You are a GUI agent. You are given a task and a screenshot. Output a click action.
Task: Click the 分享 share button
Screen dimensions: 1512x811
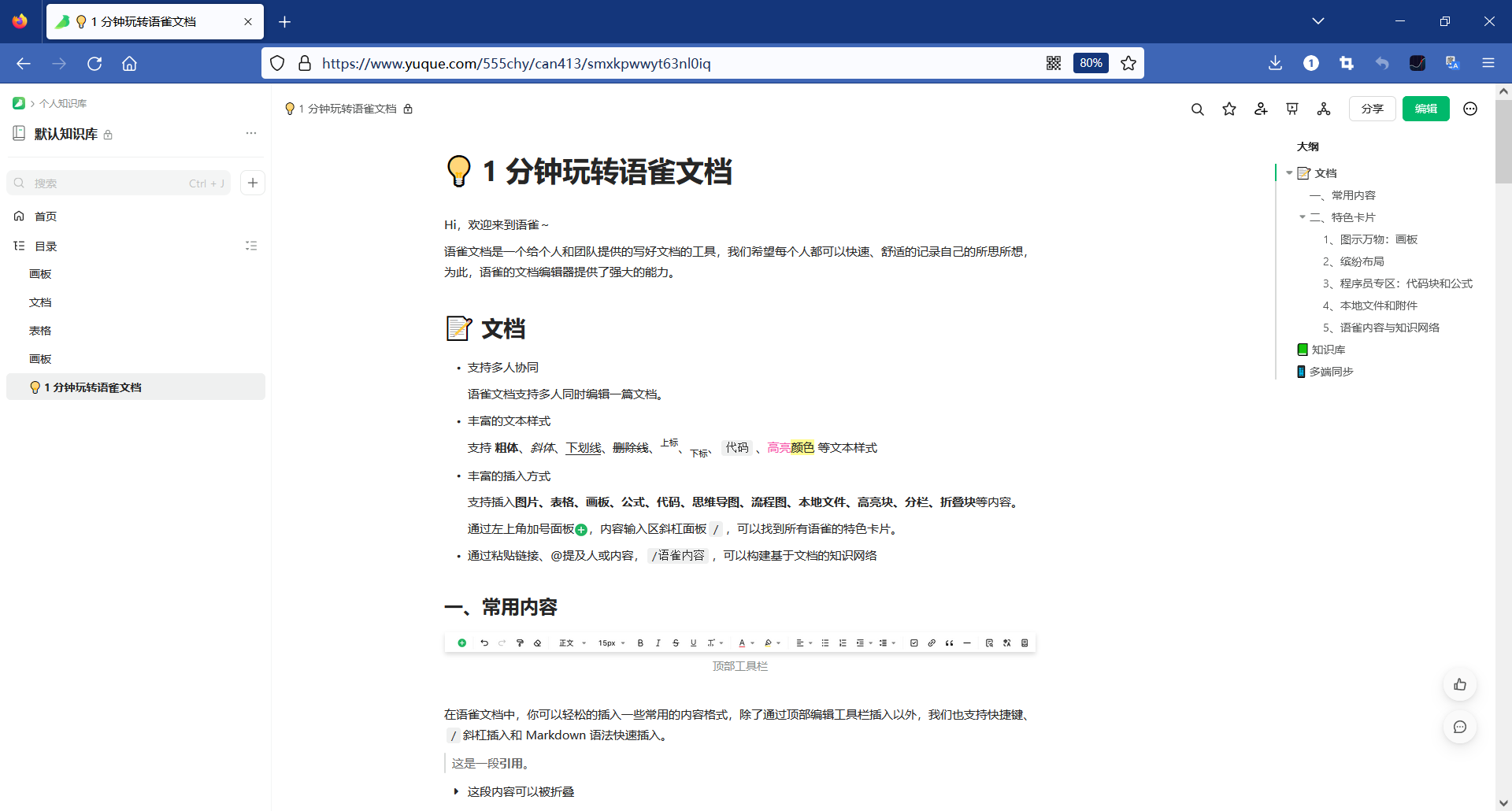(x=1373, y=109)
